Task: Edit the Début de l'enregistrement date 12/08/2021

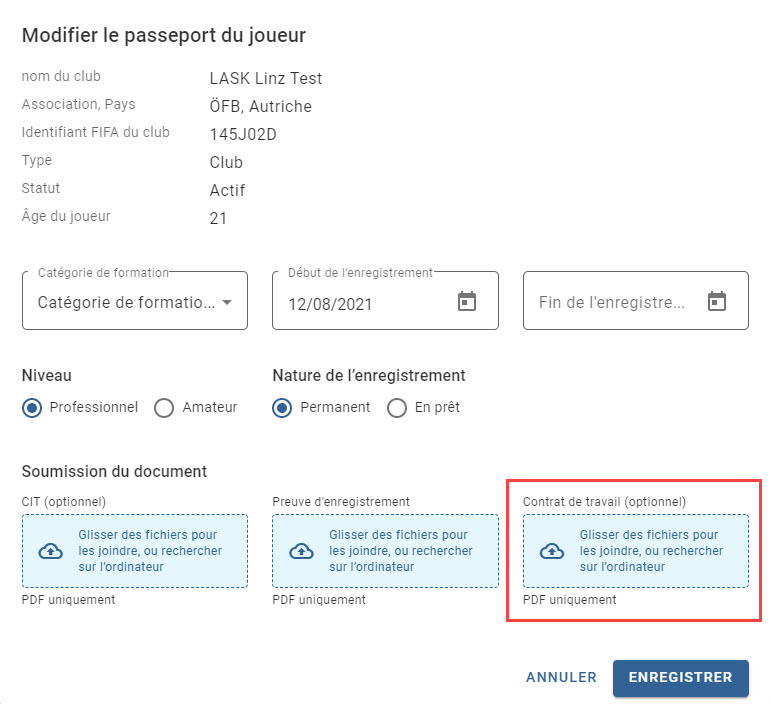Action: tap(330, 304)
